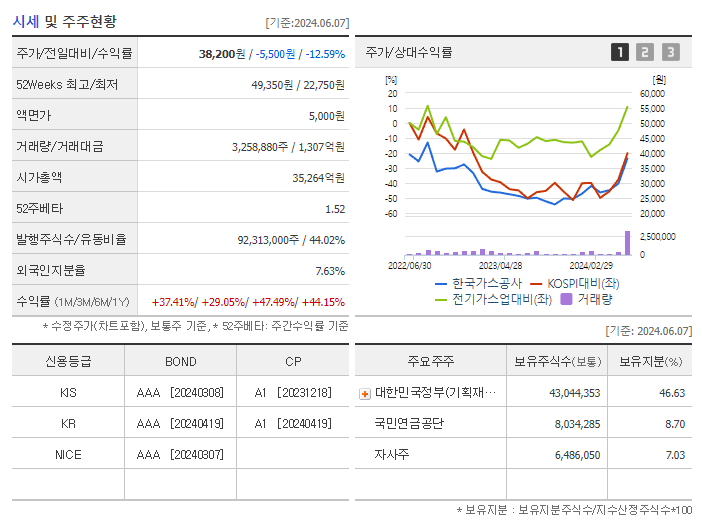Select the 3M return +29.05%
Image resolution: width=702 pixels, height=525 pixels.
pyautogui.click(x=223, y=302)
